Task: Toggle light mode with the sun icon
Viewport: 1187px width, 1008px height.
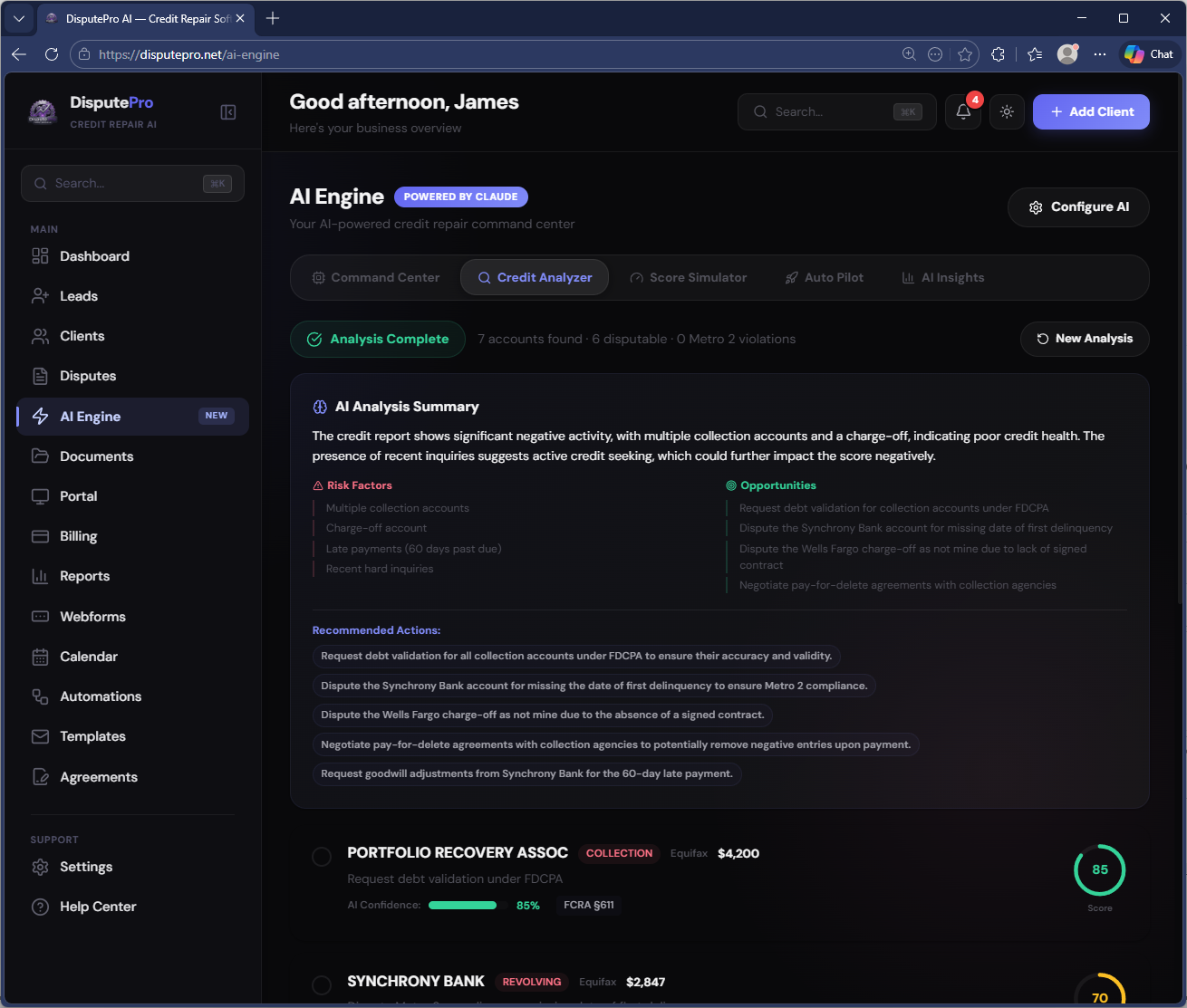Action: (x=1007, y=111)
